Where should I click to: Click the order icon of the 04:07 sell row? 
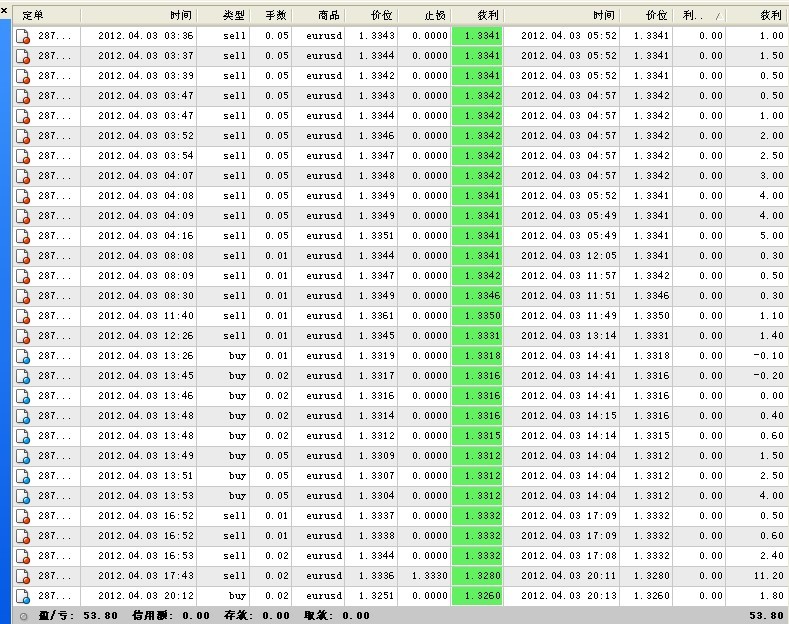[23, 176]
